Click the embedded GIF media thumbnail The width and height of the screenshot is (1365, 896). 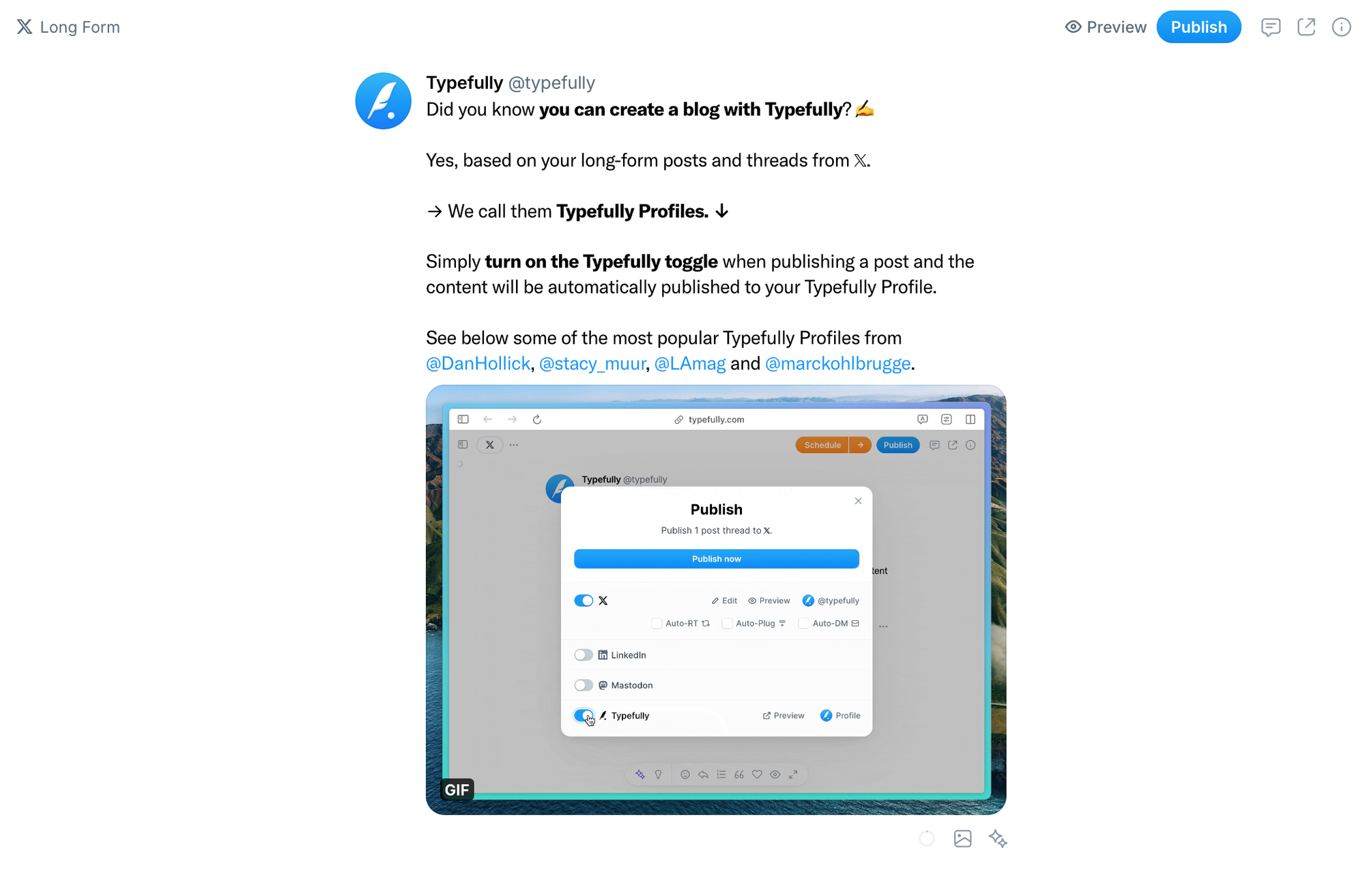pyautogui.click(x=716, y=600)
